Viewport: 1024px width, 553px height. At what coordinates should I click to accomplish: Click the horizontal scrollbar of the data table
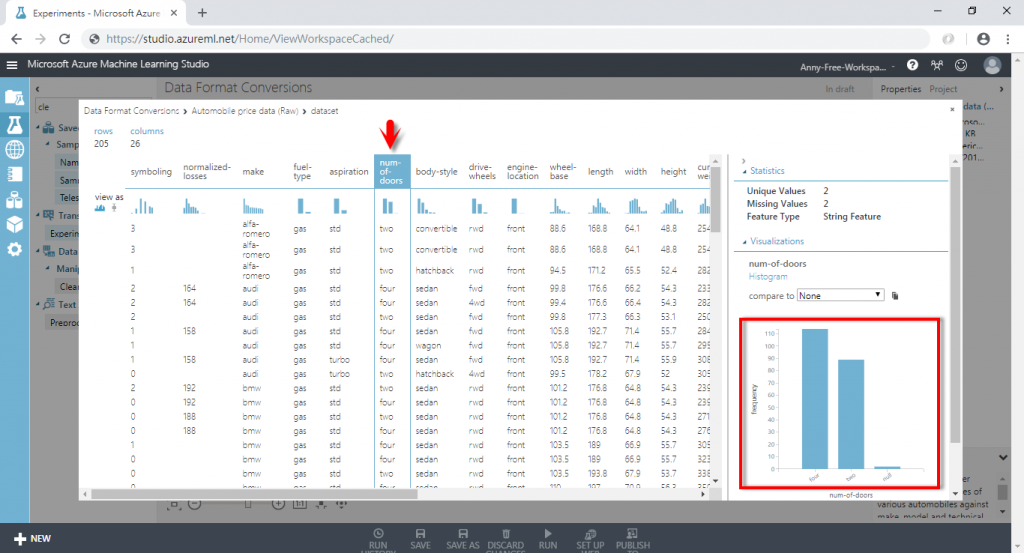253,494
